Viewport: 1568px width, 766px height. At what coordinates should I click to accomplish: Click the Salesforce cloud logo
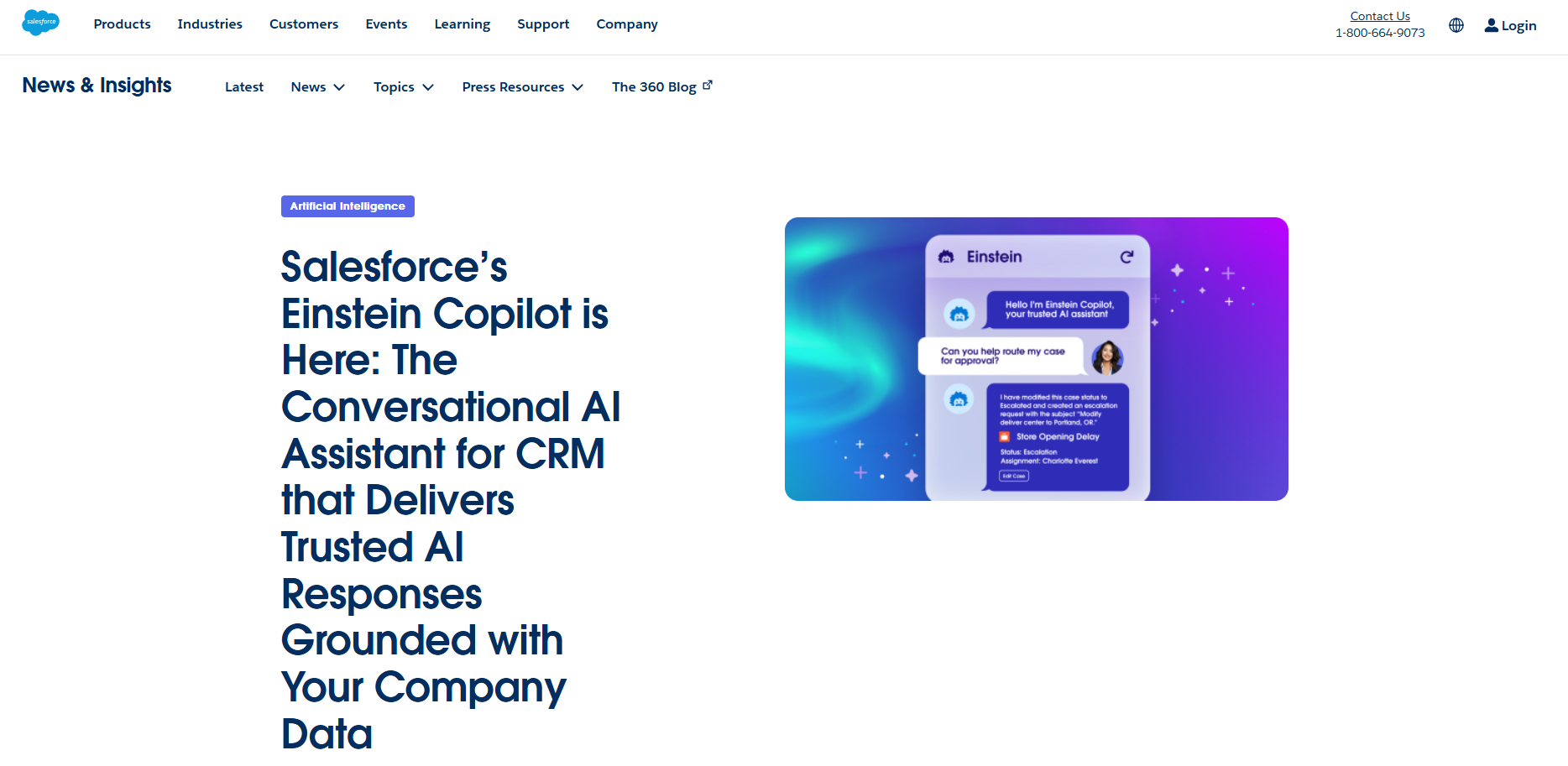click(40, 23)
